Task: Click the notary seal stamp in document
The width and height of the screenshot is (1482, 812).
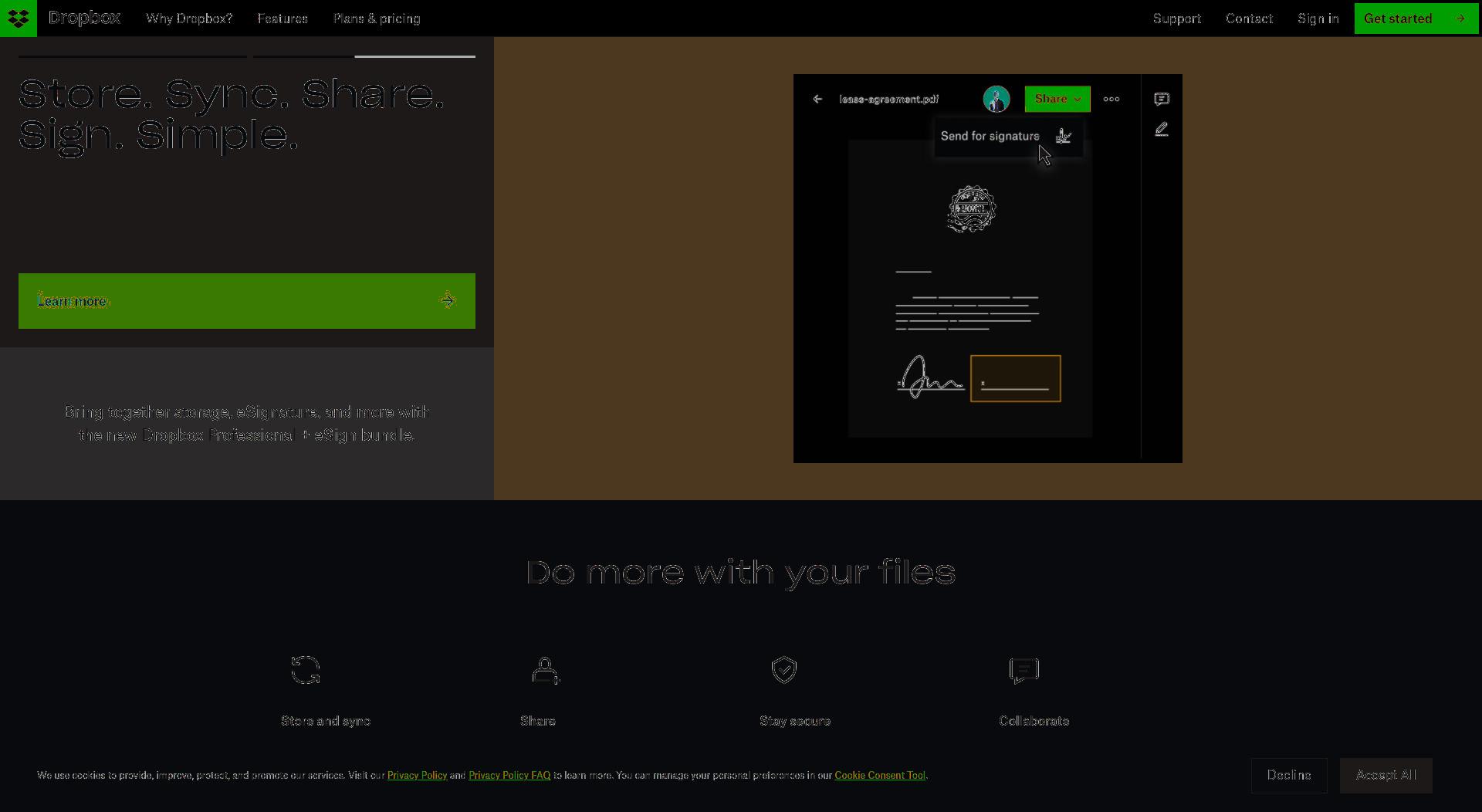Action: (972, 208)
